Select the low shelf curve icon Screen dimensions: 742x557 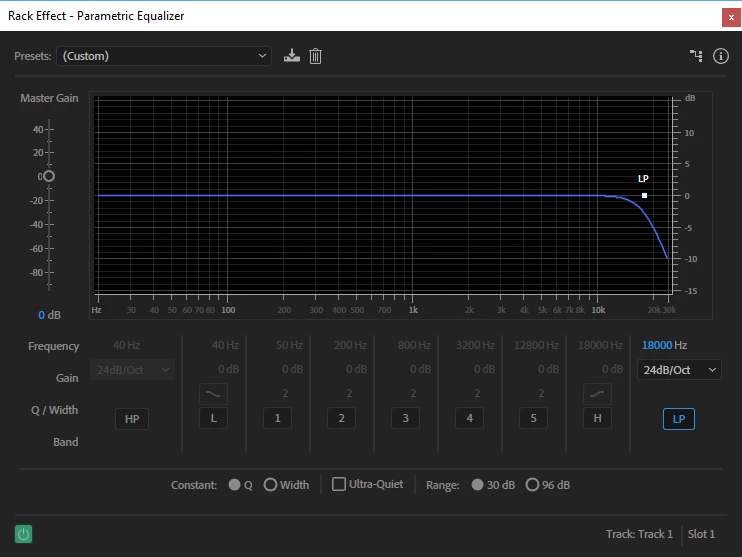[213, 394]
